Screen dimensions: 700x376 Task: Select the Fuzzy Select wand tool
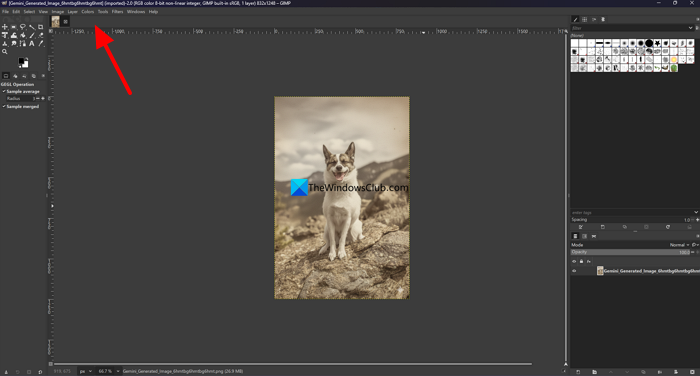32,27
